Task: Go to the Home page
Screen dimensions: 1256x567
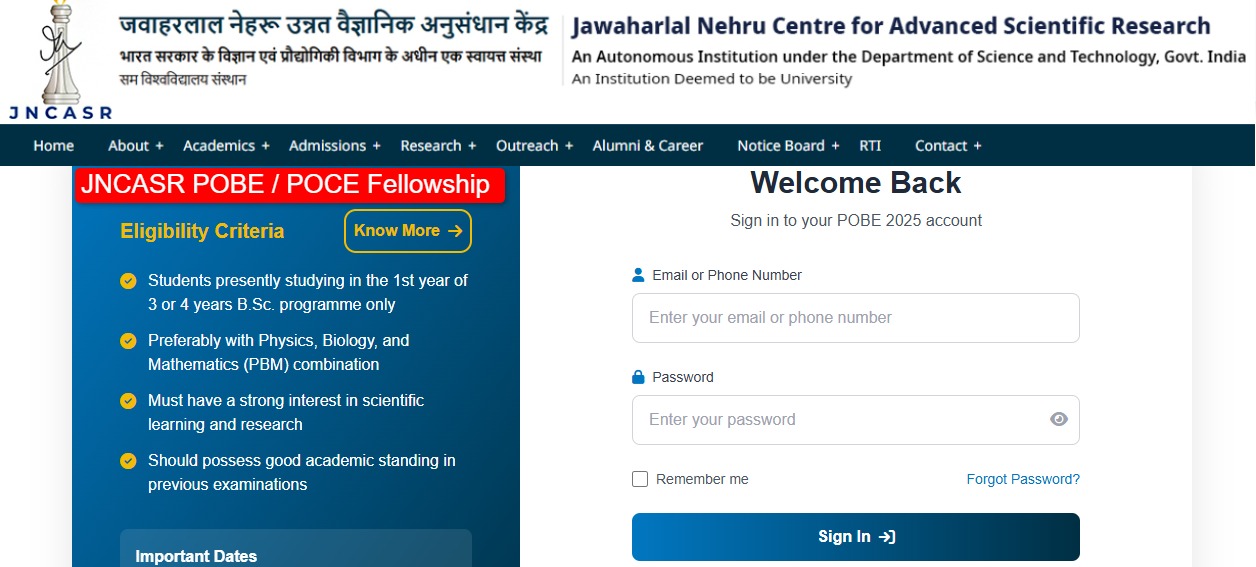Action: click(x=53, y=146)
